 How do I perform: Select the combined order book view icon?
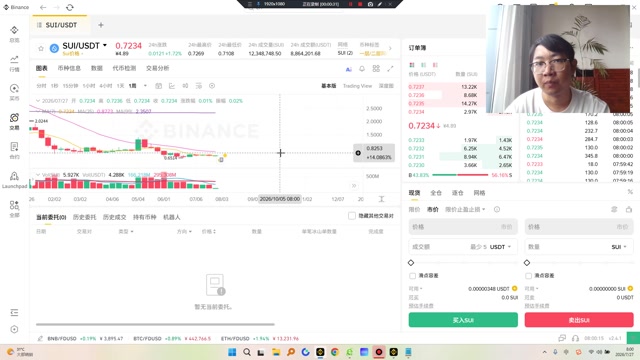412,65
